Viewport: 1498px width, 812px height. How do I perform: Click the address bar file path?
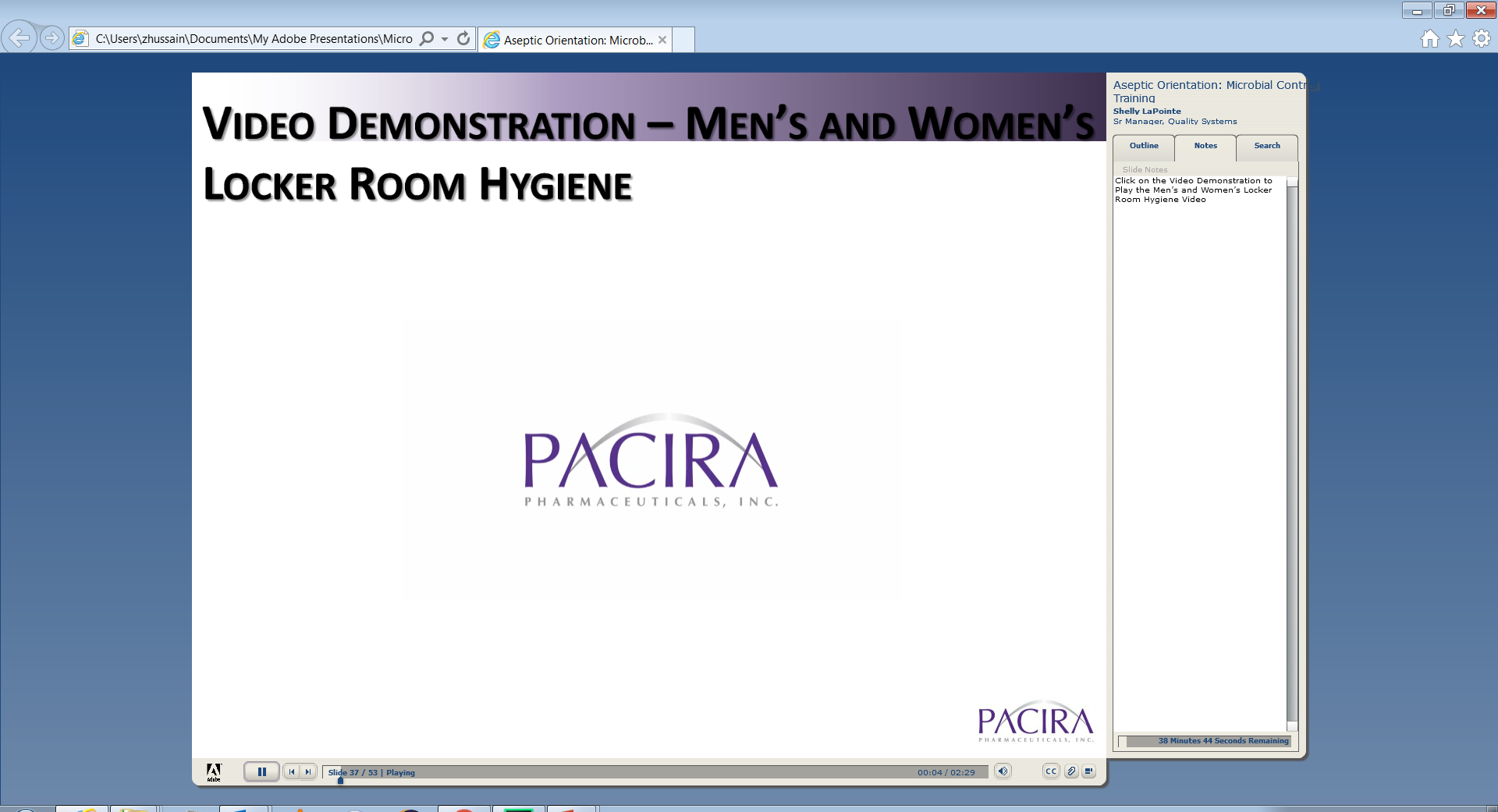254,39
